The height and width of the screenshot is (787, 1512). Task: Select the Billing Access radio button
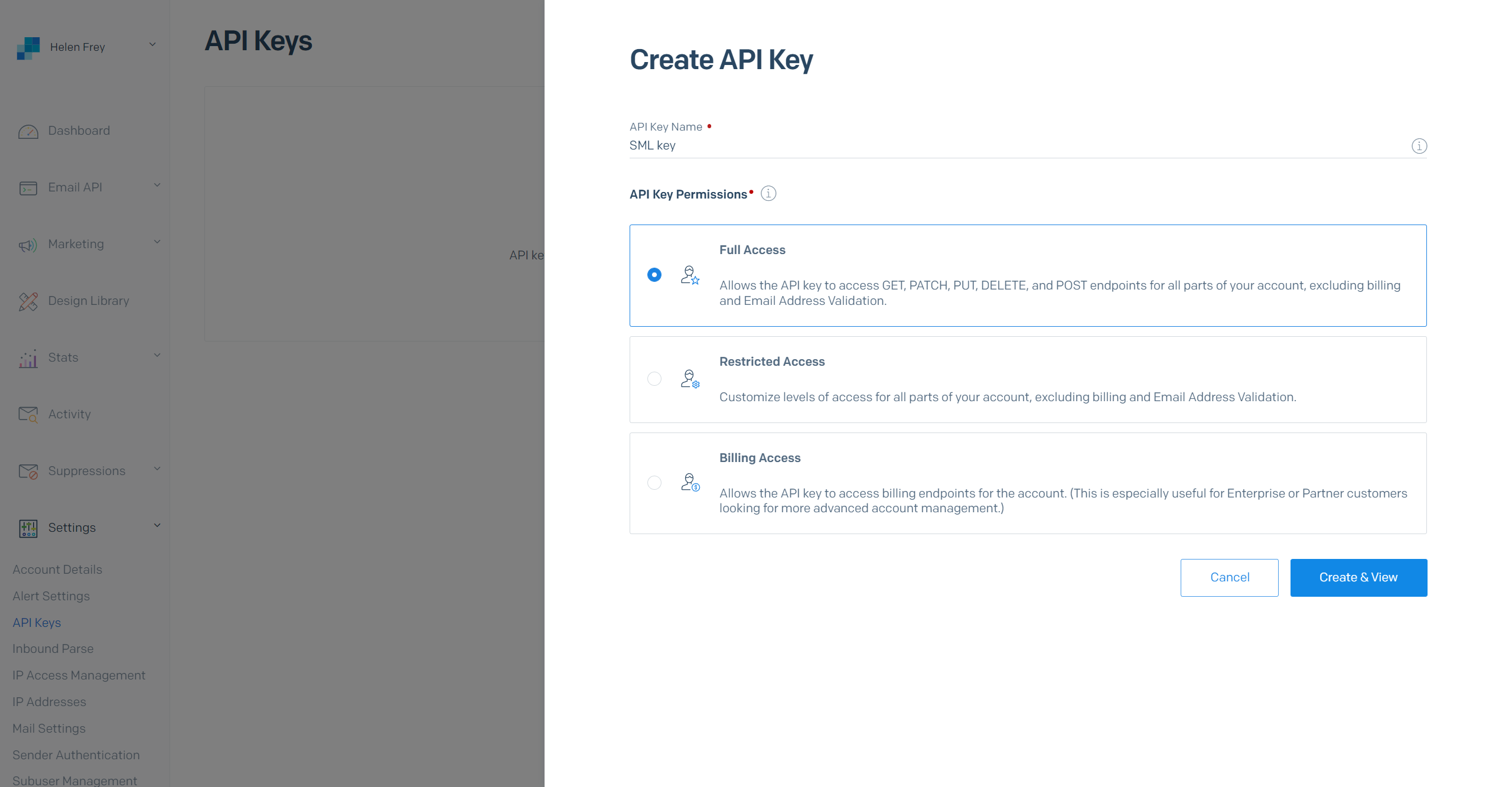click(654, 482)
